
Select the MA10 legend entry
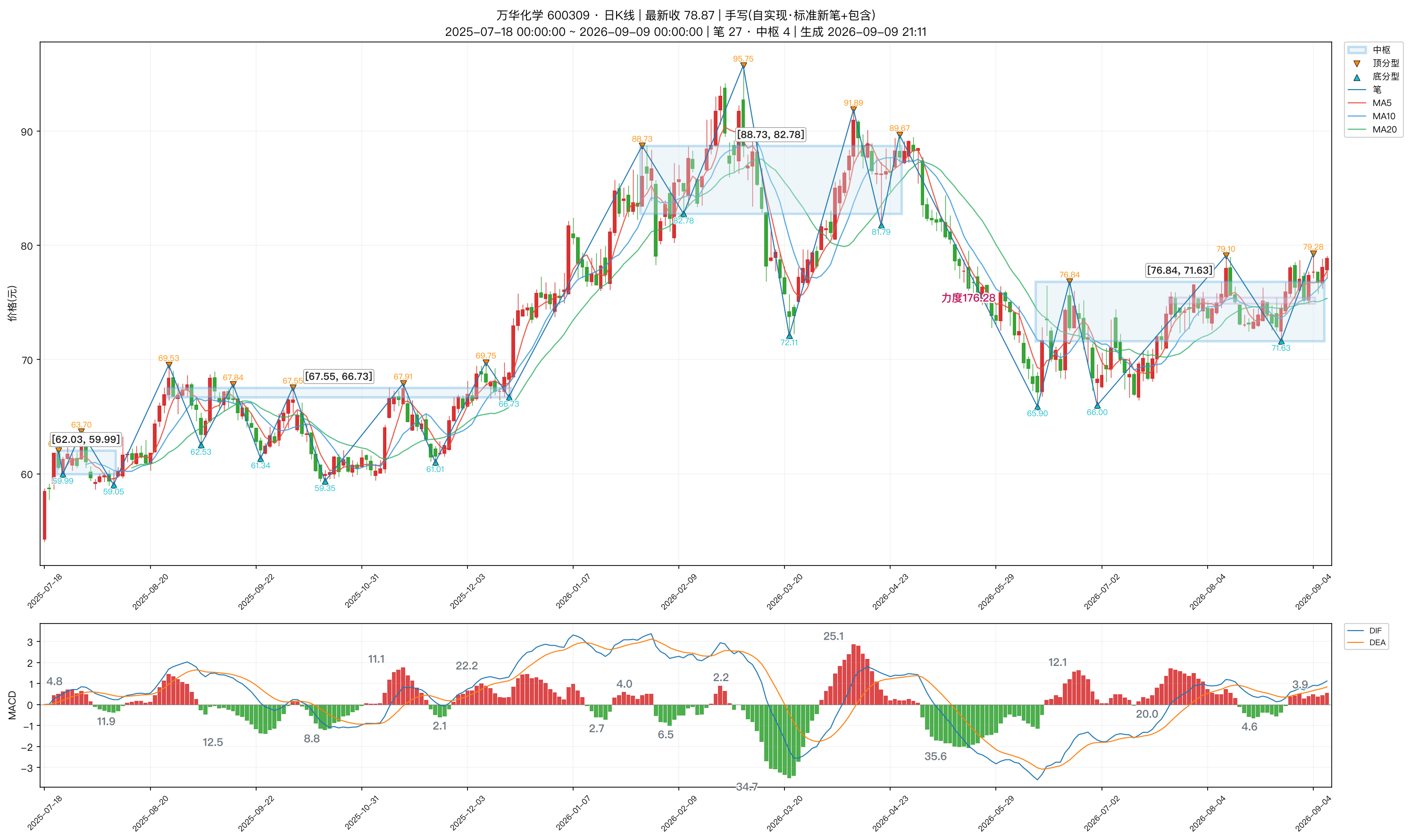coord(1371,116)
